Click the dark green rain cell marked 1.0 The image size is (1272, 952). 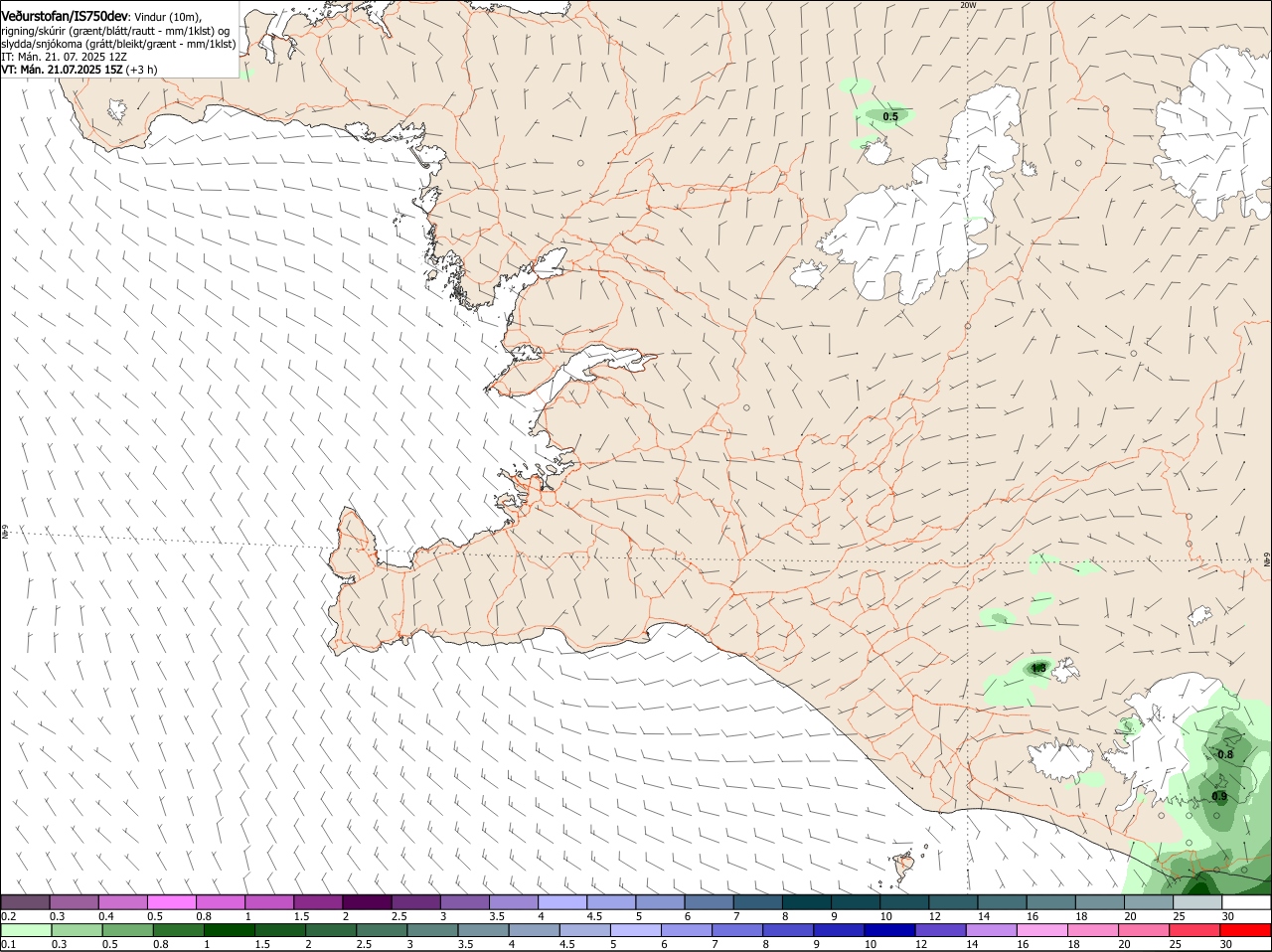coord(1038,668)
